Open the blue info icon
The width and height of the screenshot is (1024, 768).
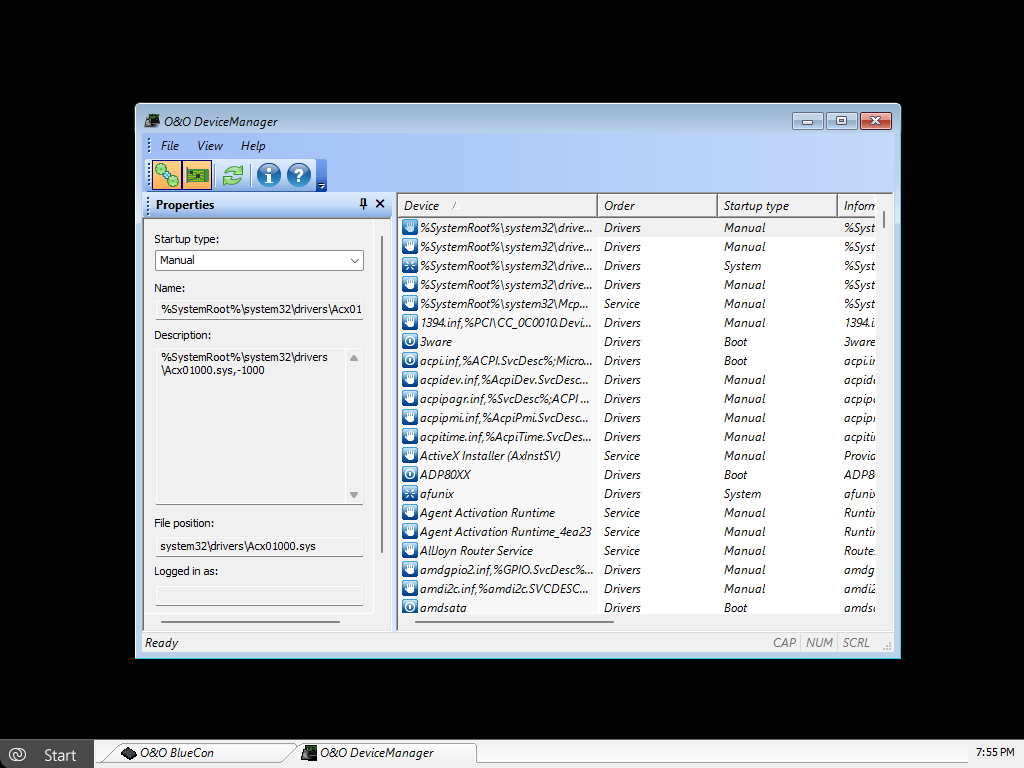[268, 175]
